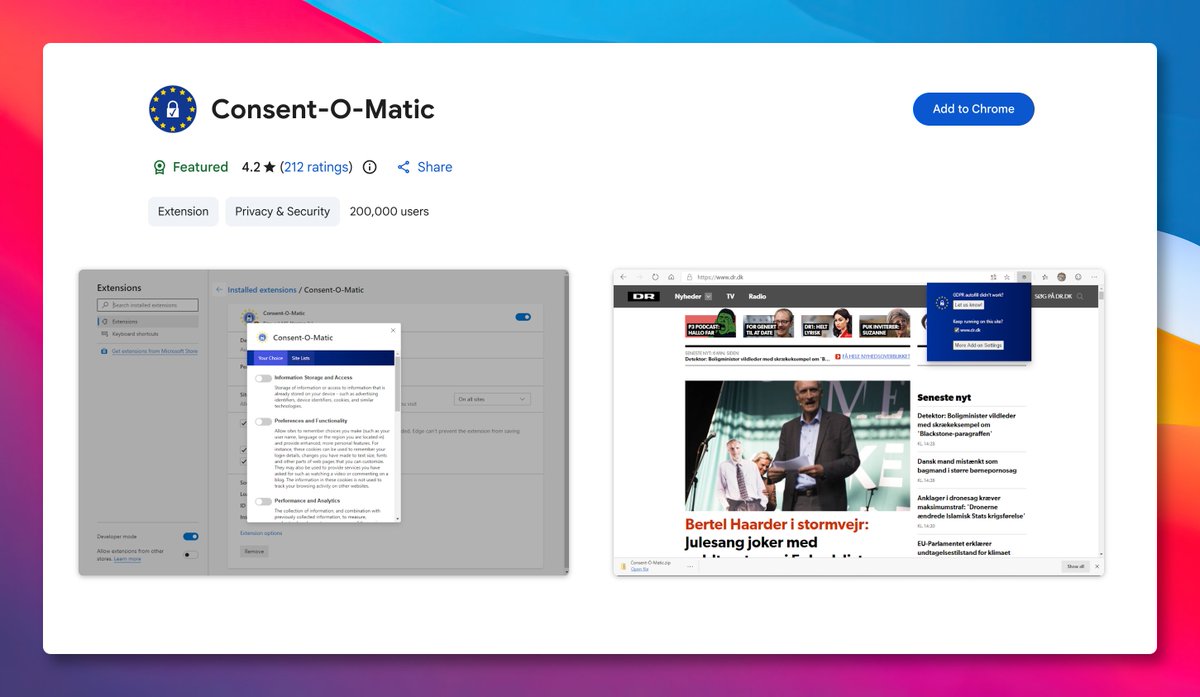Click the favorite star in dr.dk address bar
This screenshot has width=1200, height=697.
(1007, 277)
